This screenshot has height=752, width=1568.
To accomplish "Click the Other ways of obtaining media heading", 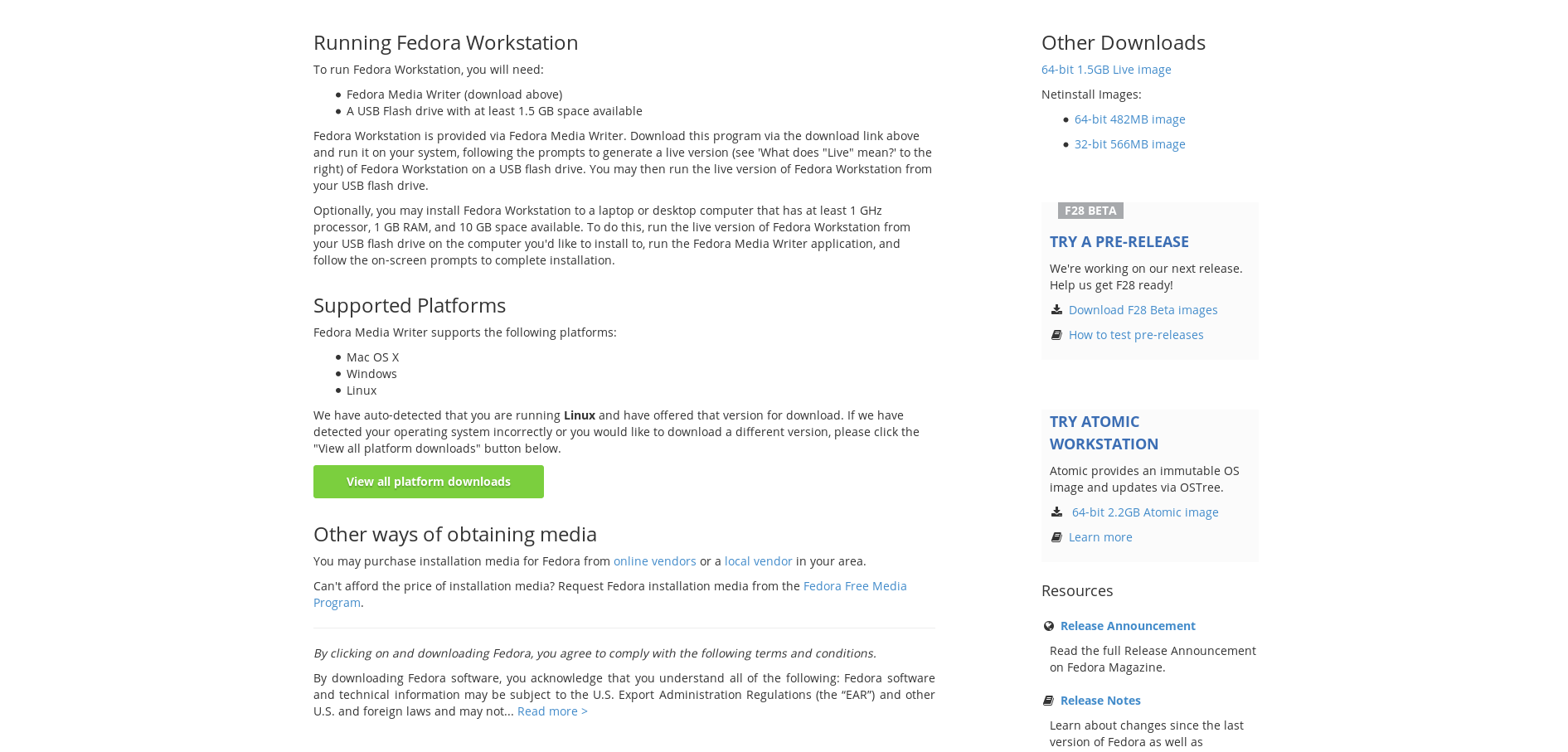I will click(455, 534).
